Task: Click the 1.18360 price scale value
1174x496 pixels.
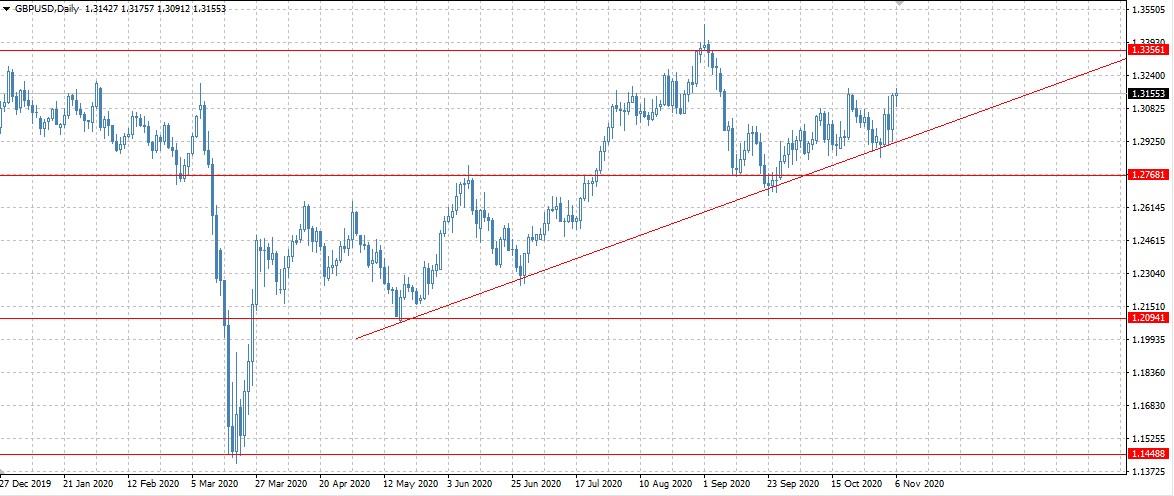Action: coord(1149,372)
